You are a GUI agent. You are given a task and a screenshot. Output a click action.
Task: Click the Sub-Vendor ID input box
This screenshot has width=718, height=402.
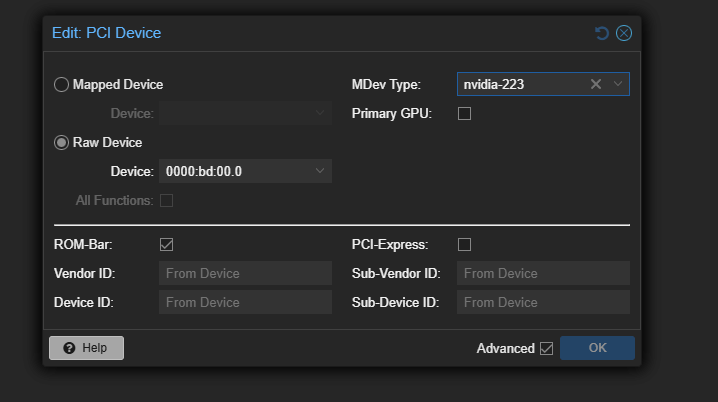coord(543,273)
